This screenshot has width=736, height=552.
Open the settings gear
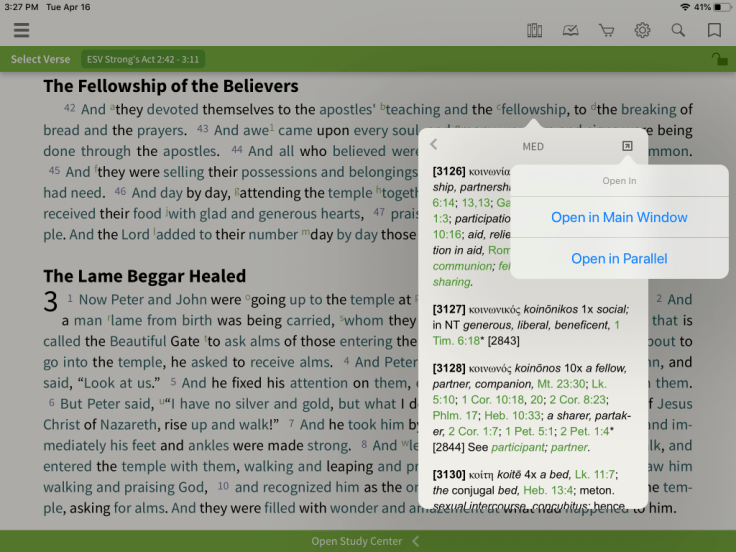tap(642, 30)
